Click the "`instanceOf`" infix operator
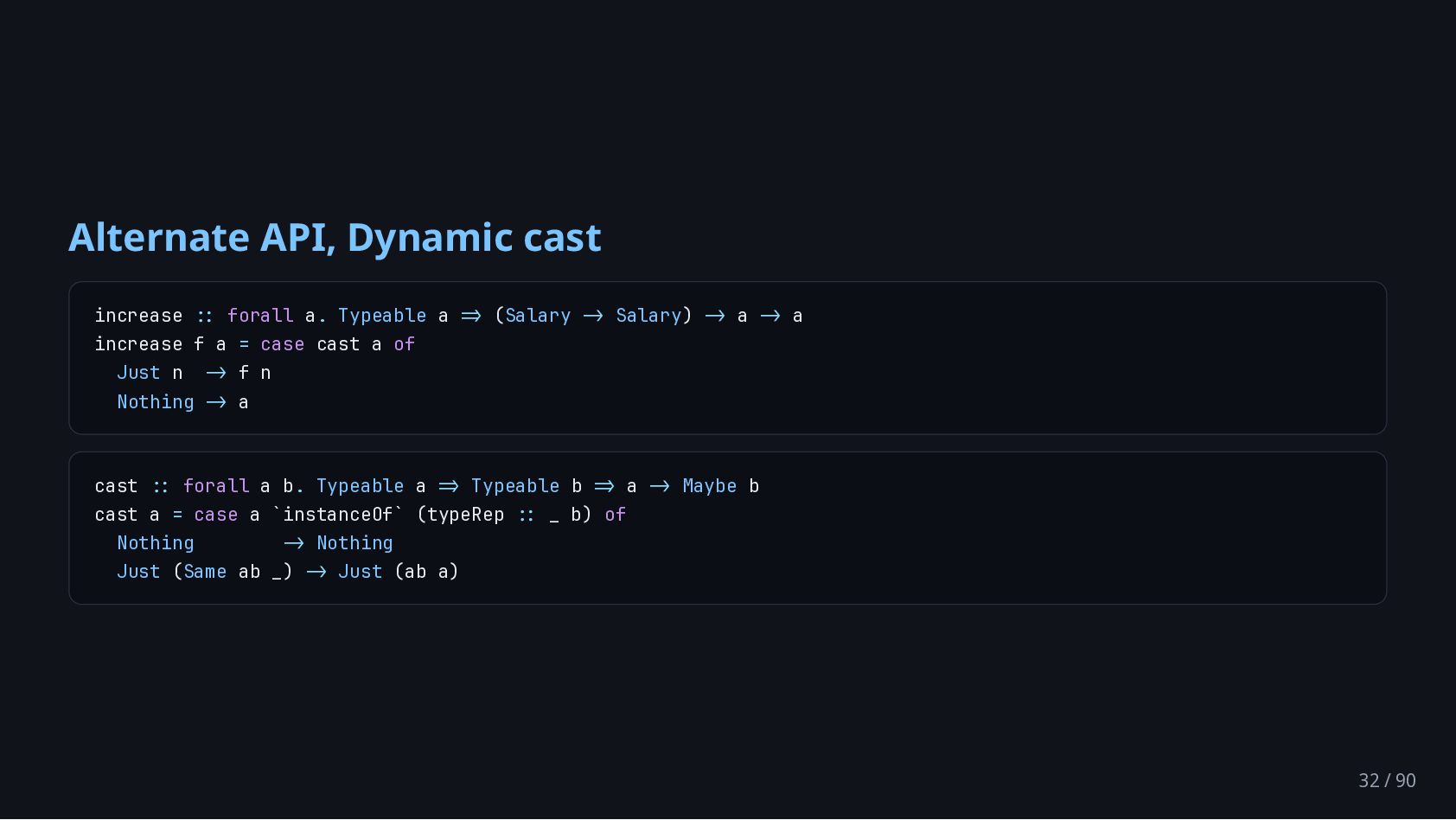The height and width of the screenshot is (820, 1456). click(338, 515)
